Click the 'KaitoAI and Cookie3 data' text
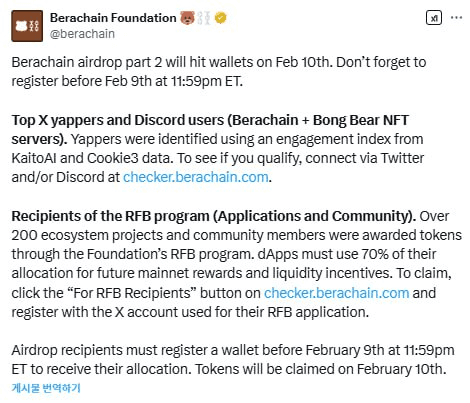This screenshot has height=403, width=470. 92,158
